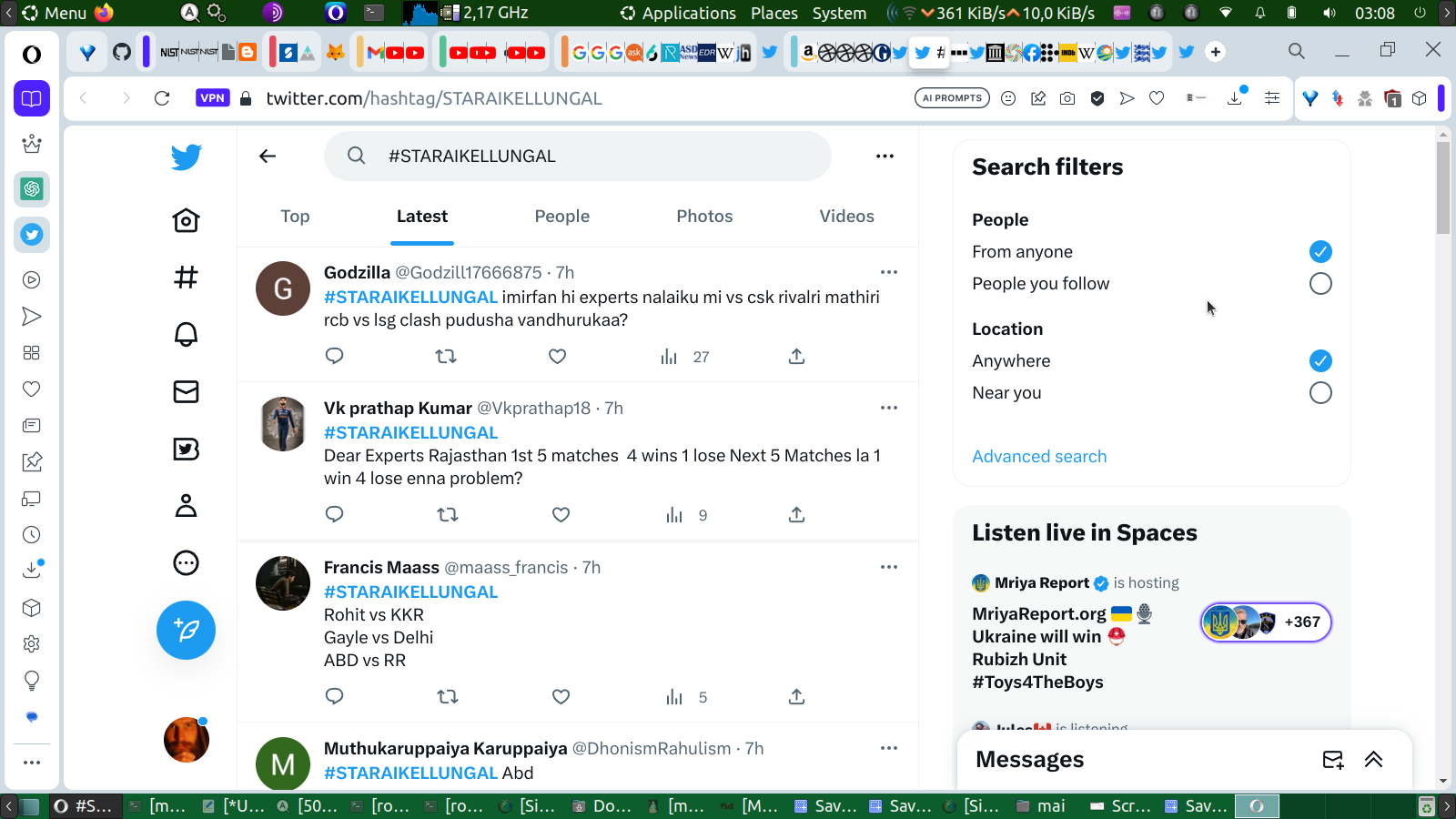Open the Places menu in the top panel
The width and height of the screenshot is (1456, 819).
(774, 13)
